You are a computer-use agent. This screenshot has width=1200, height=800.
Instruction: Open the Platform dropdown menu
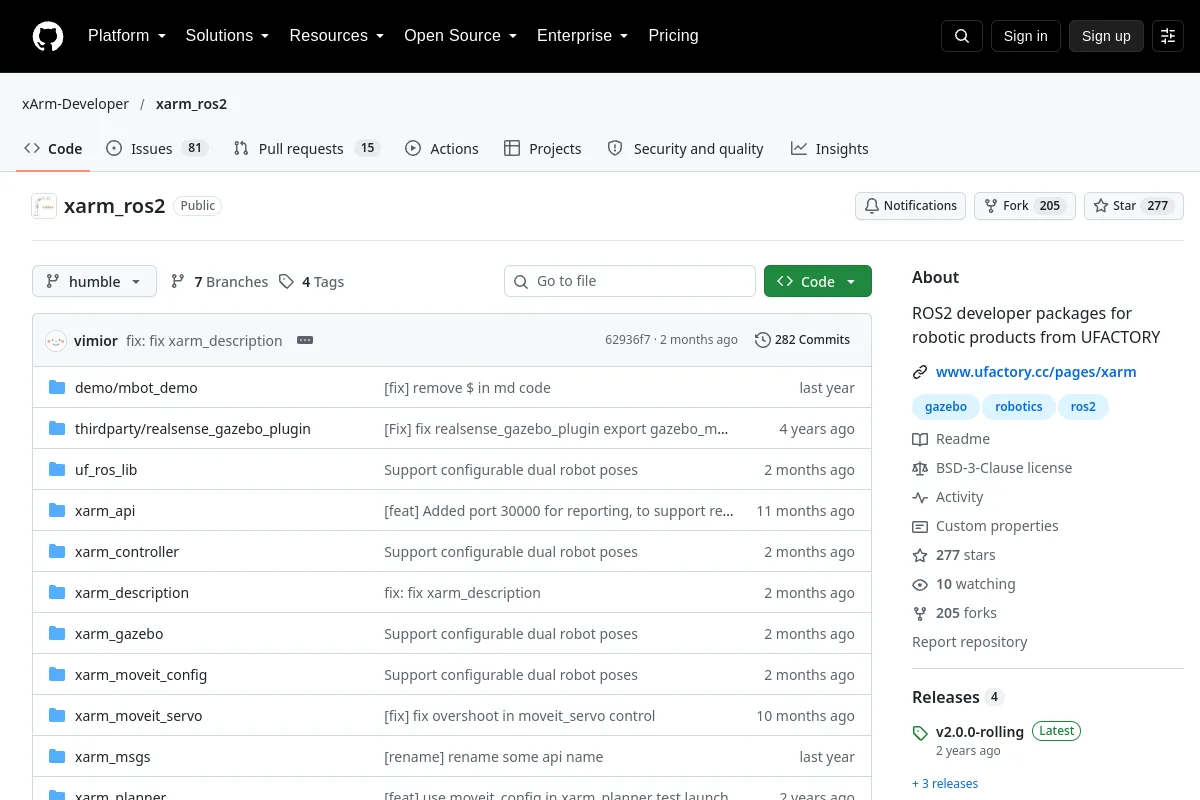[126, 36]
